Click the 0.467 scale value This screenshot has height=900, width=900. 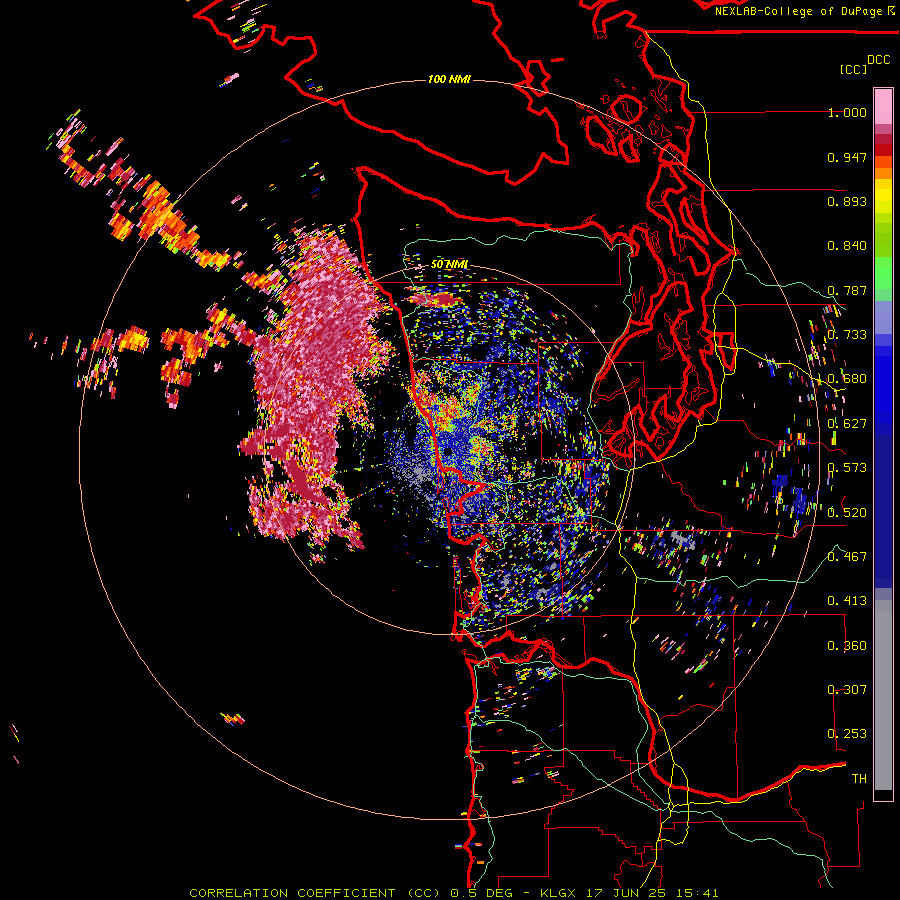pos(847,557)
